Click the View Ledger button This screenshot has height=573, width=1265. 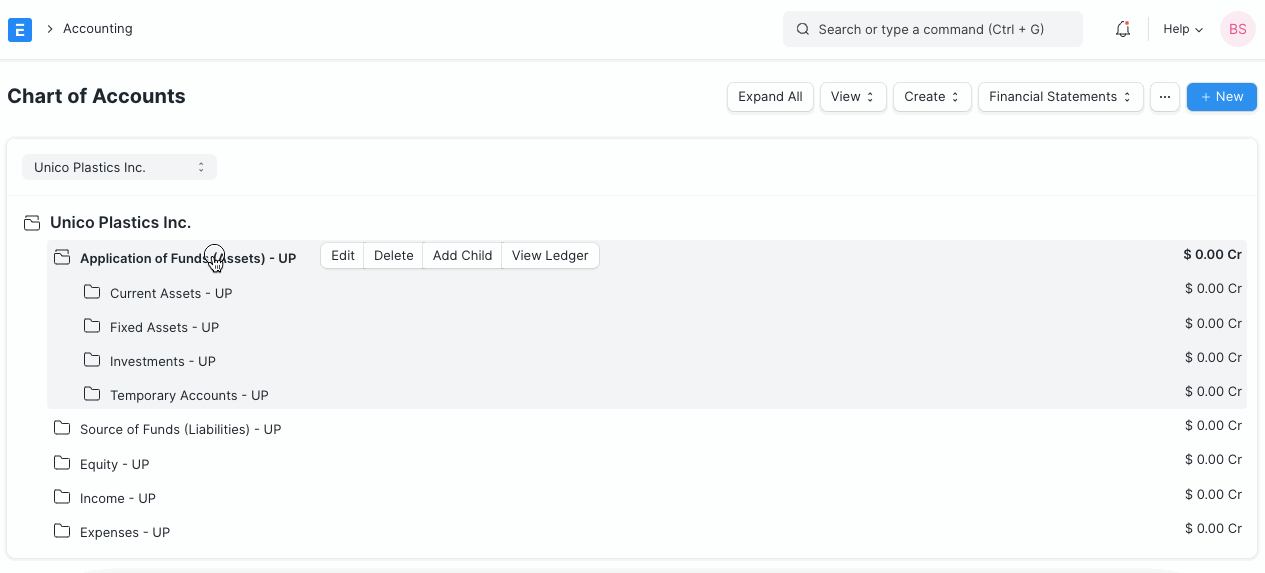pyautogui.click(x=550, y=256)
